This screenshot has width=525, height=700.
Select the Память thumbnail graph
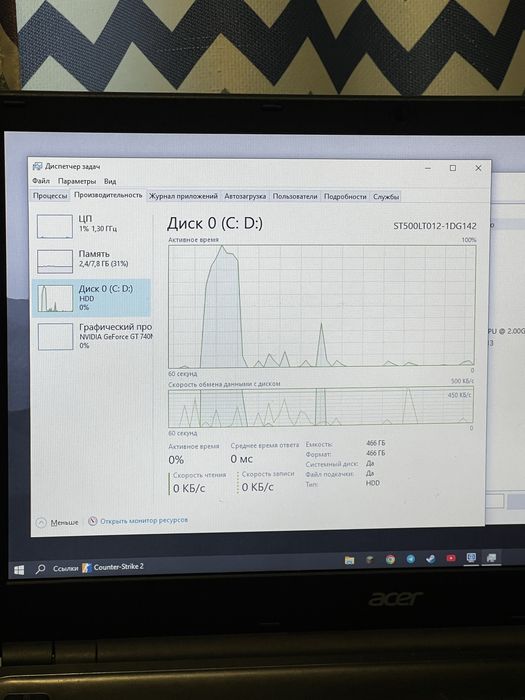pos(55,261)
